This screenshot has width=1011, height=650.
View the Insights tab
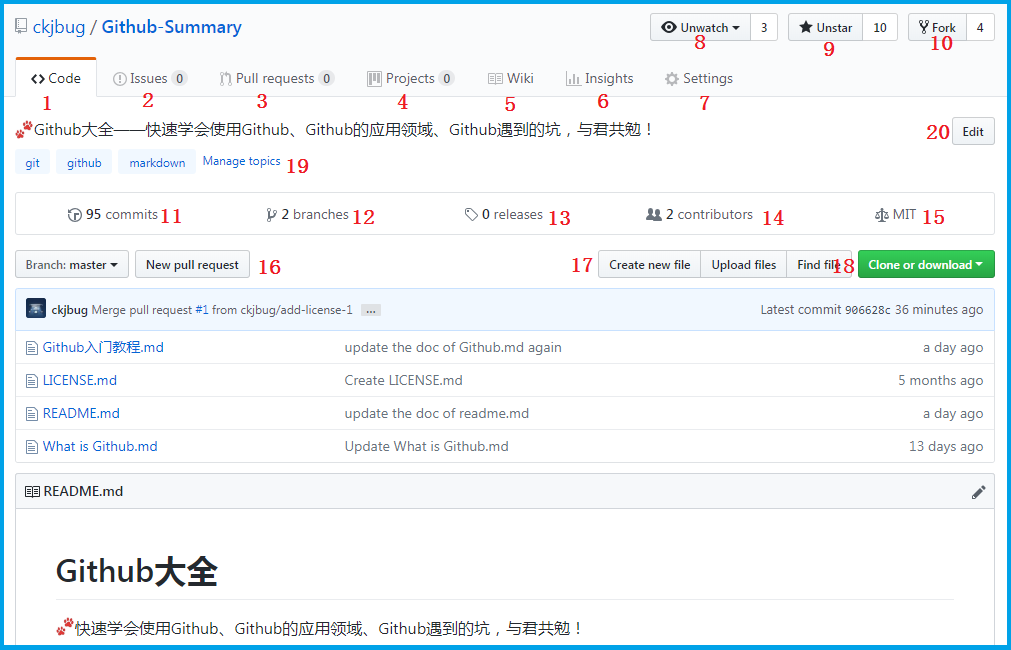point(599,78)
